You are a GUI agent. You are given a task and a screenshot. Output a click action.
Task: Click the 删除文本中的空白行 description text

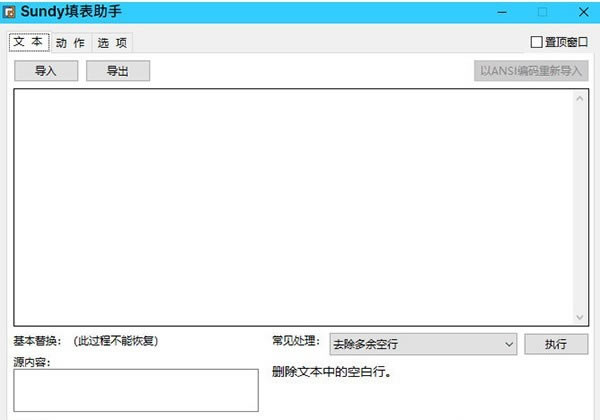click(331, 373)
